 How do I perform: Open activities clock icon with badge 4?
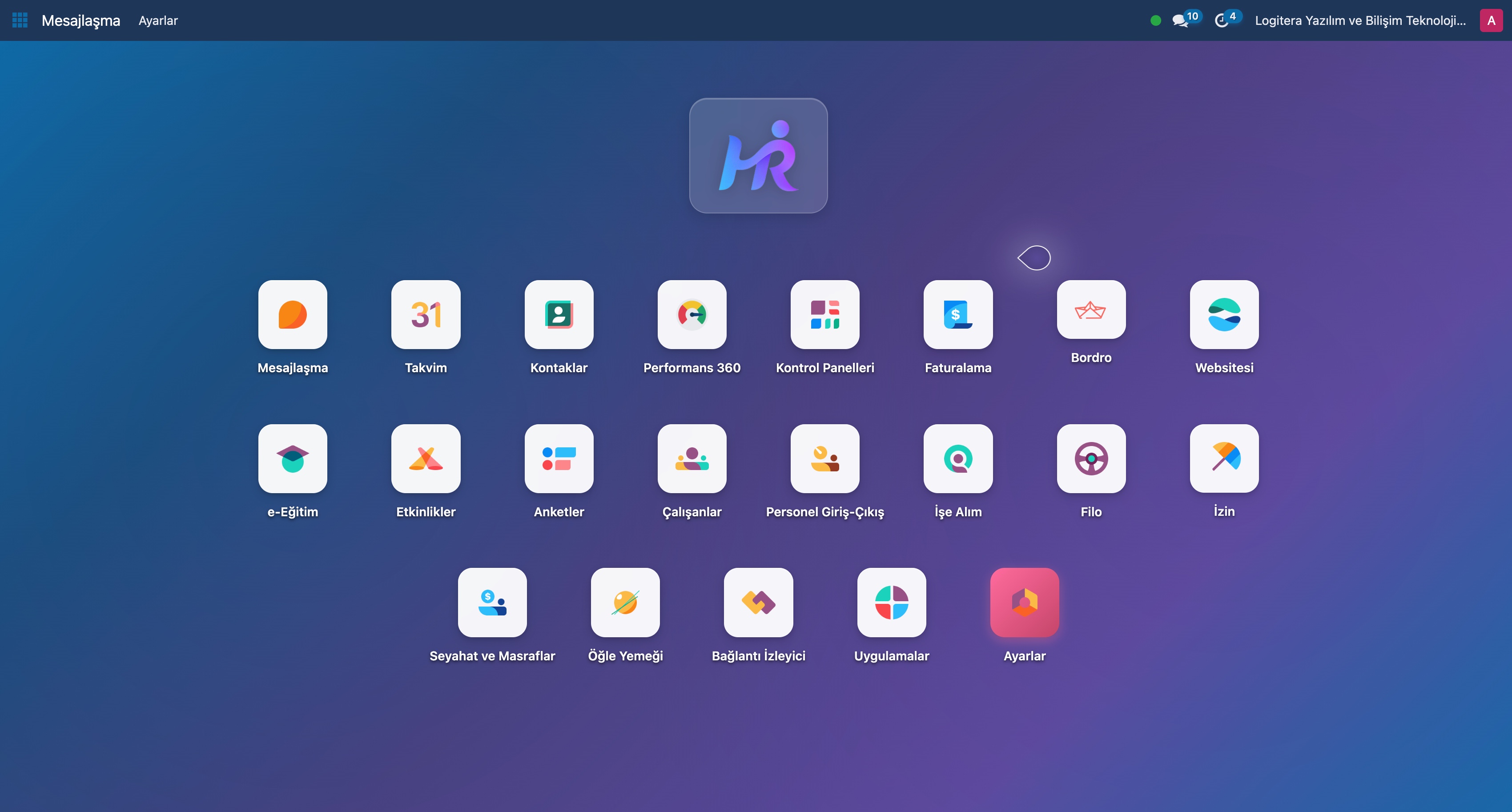(1227, 20)
